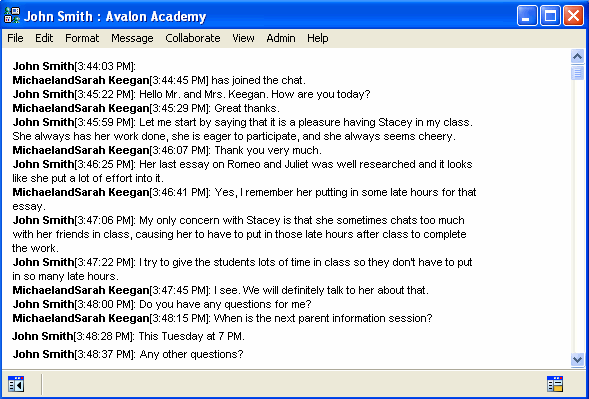Close the John Smith chat window
589x399 pixels.
coord(574,16)
